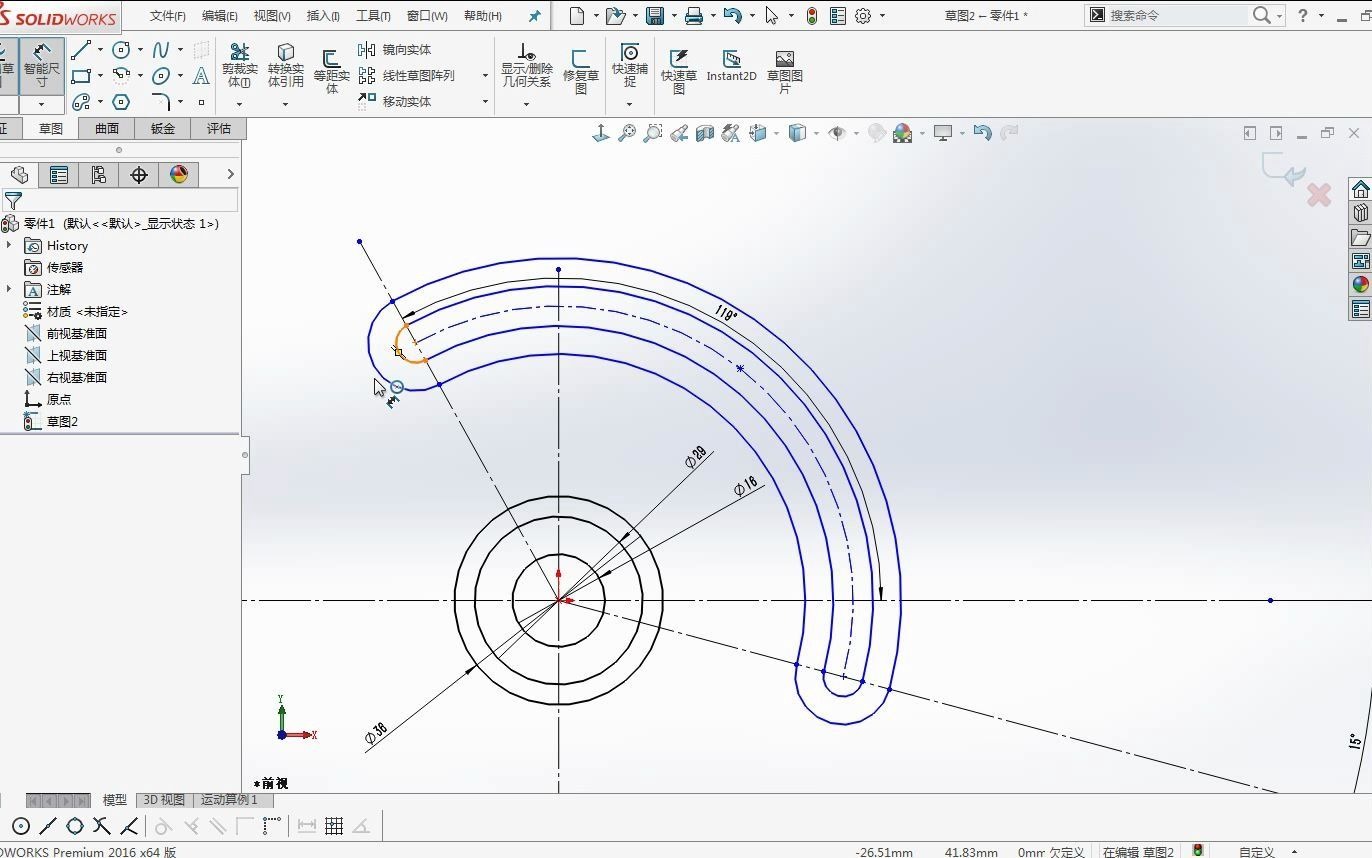
Task: Select the Spline sketch tool
Action: 161,49
